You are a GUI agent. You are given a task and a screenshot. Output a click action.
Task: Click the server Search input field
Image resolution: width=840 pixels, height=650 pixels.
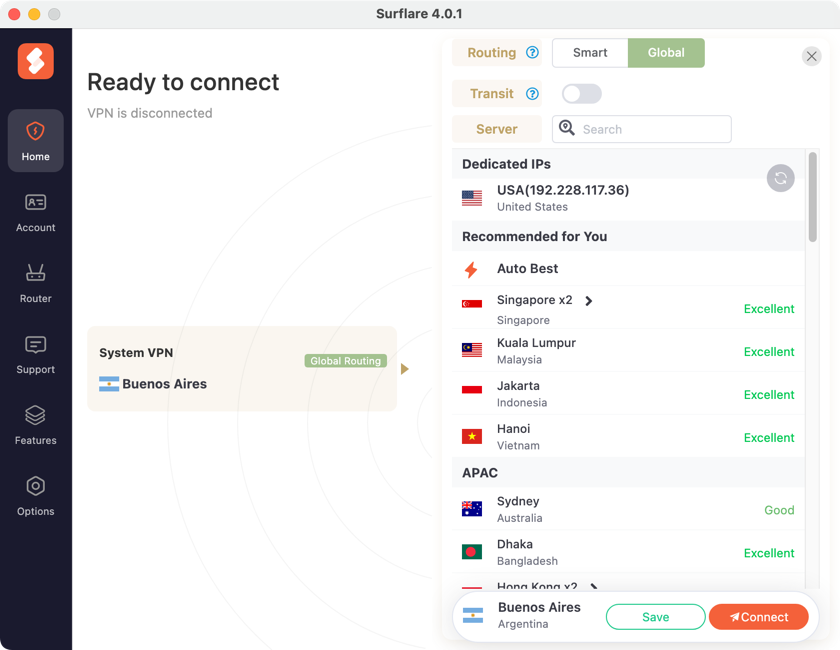pos(652,129)
